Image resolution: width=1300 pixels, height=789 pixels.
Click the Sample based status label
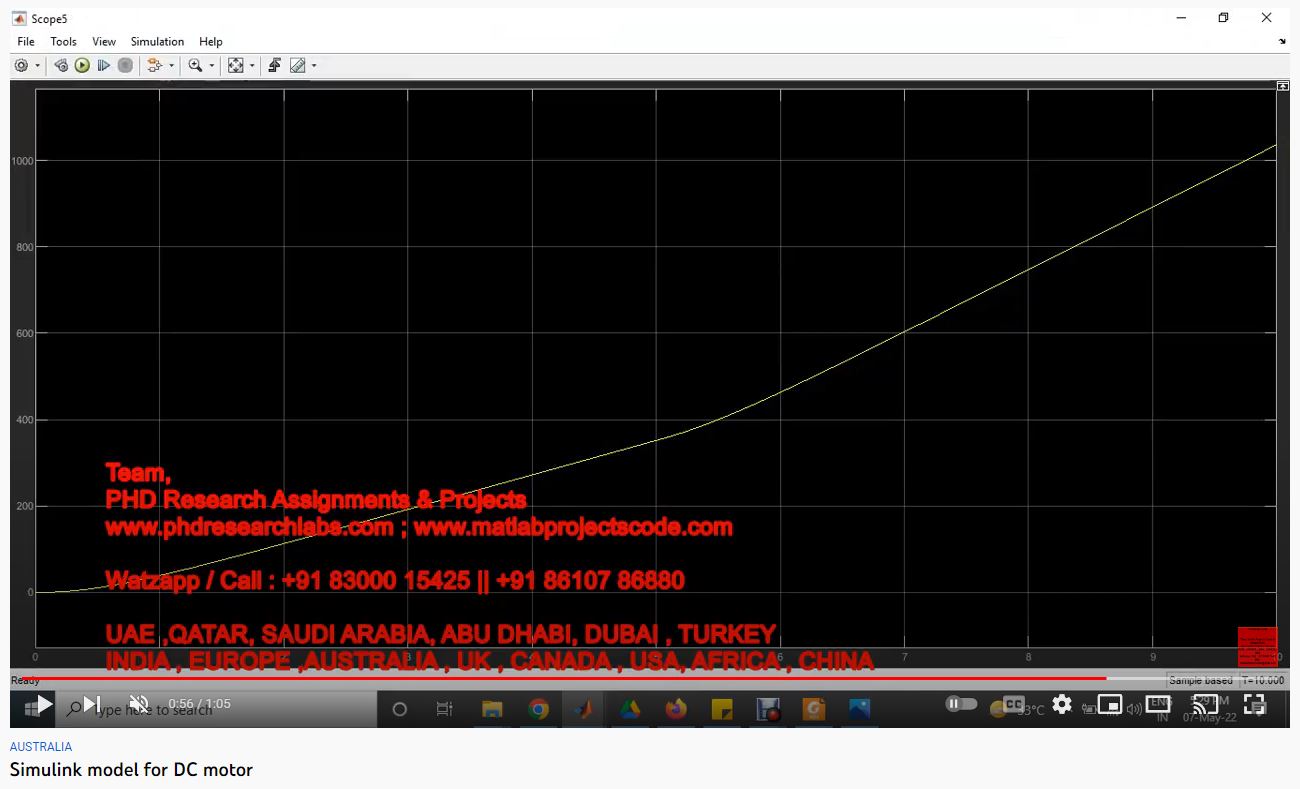(1201, 681)
